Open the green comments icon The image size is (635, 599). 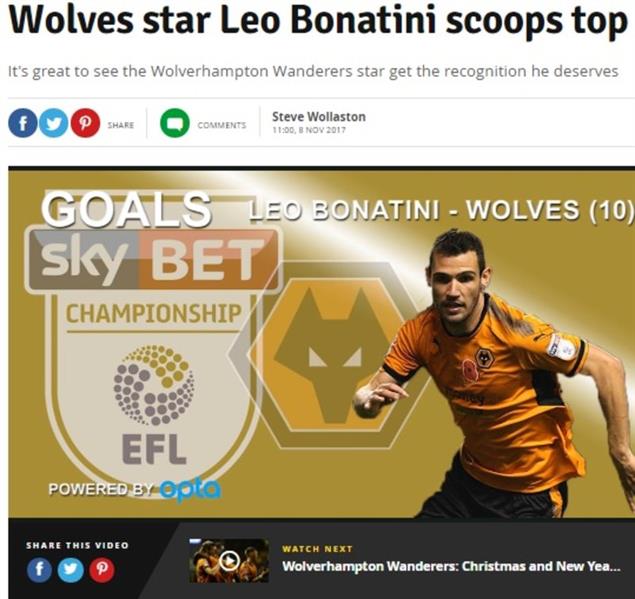pos(175,123)
